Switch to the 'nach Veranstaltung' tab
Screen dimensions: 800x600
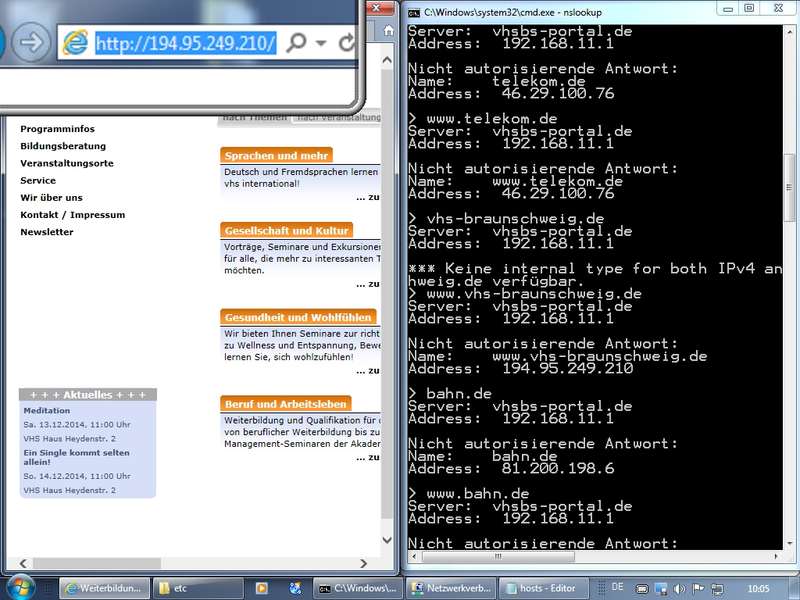click(337, 117)
